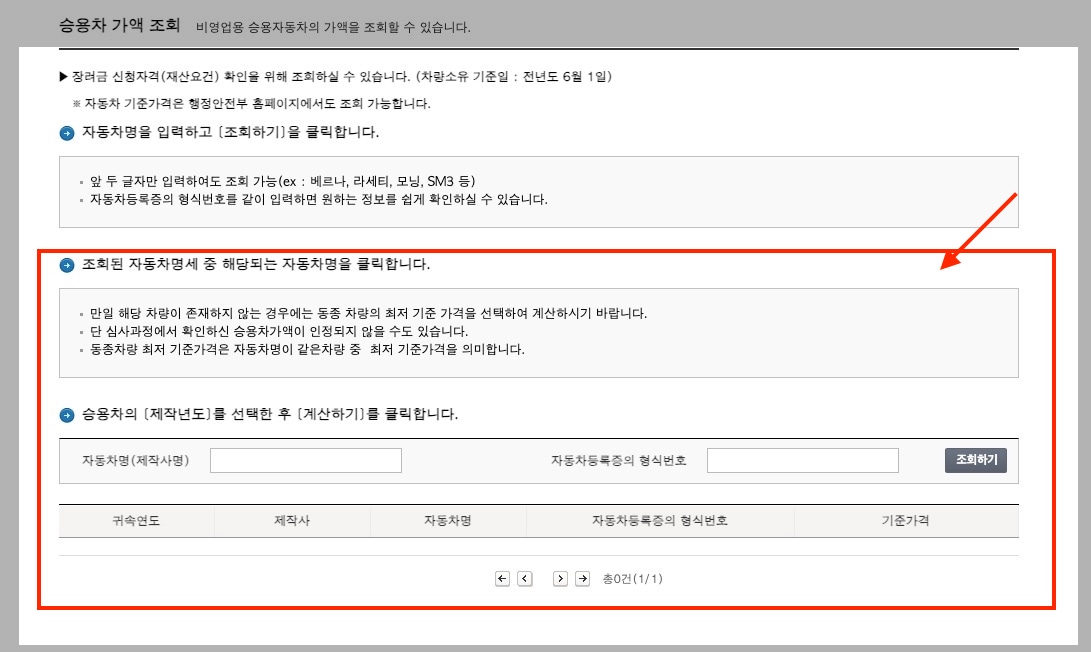This screenshot has height=652, width=1091.
Task: Click the next-page arrow icon
Action: 561,577
